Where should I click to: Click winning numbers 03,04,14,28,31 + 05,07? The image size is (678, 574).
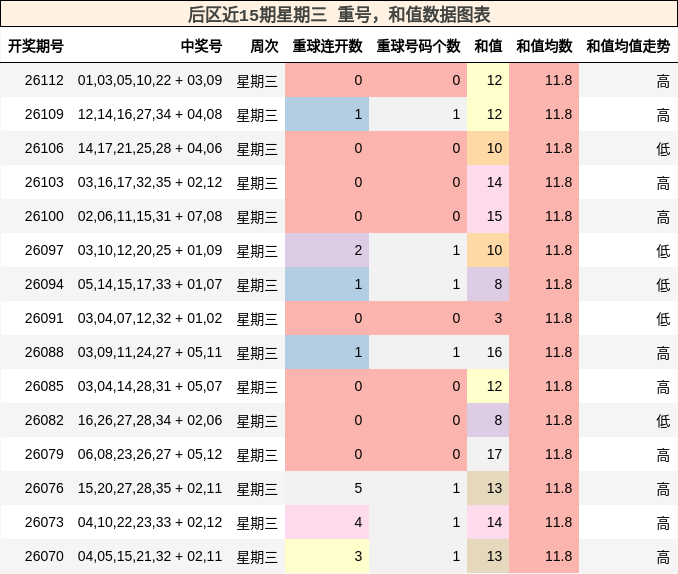150,386
